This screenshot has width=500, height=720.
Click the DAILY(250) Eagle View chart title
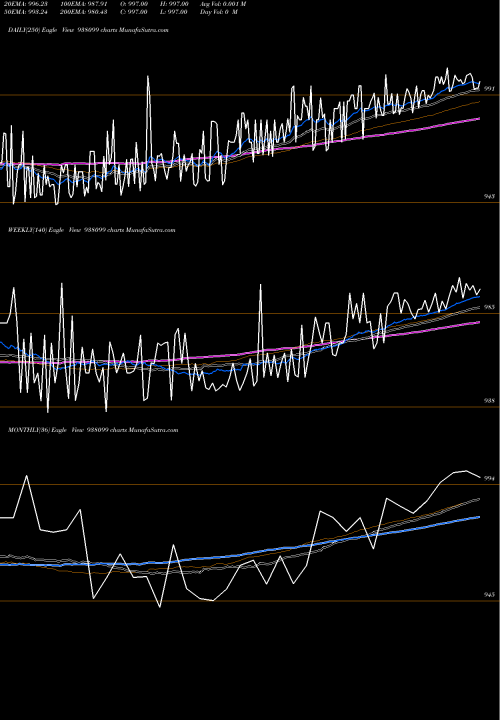pyautogui.click(x=88, y=30)
